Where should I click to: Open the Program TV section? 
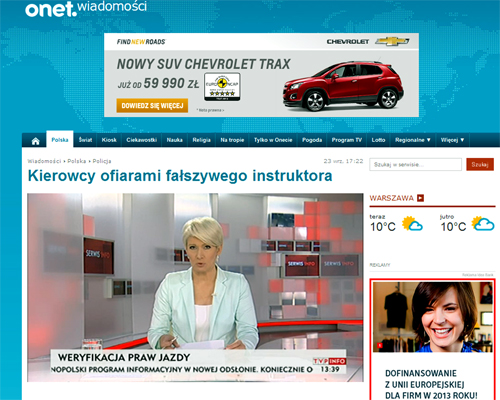pos(347,140)
